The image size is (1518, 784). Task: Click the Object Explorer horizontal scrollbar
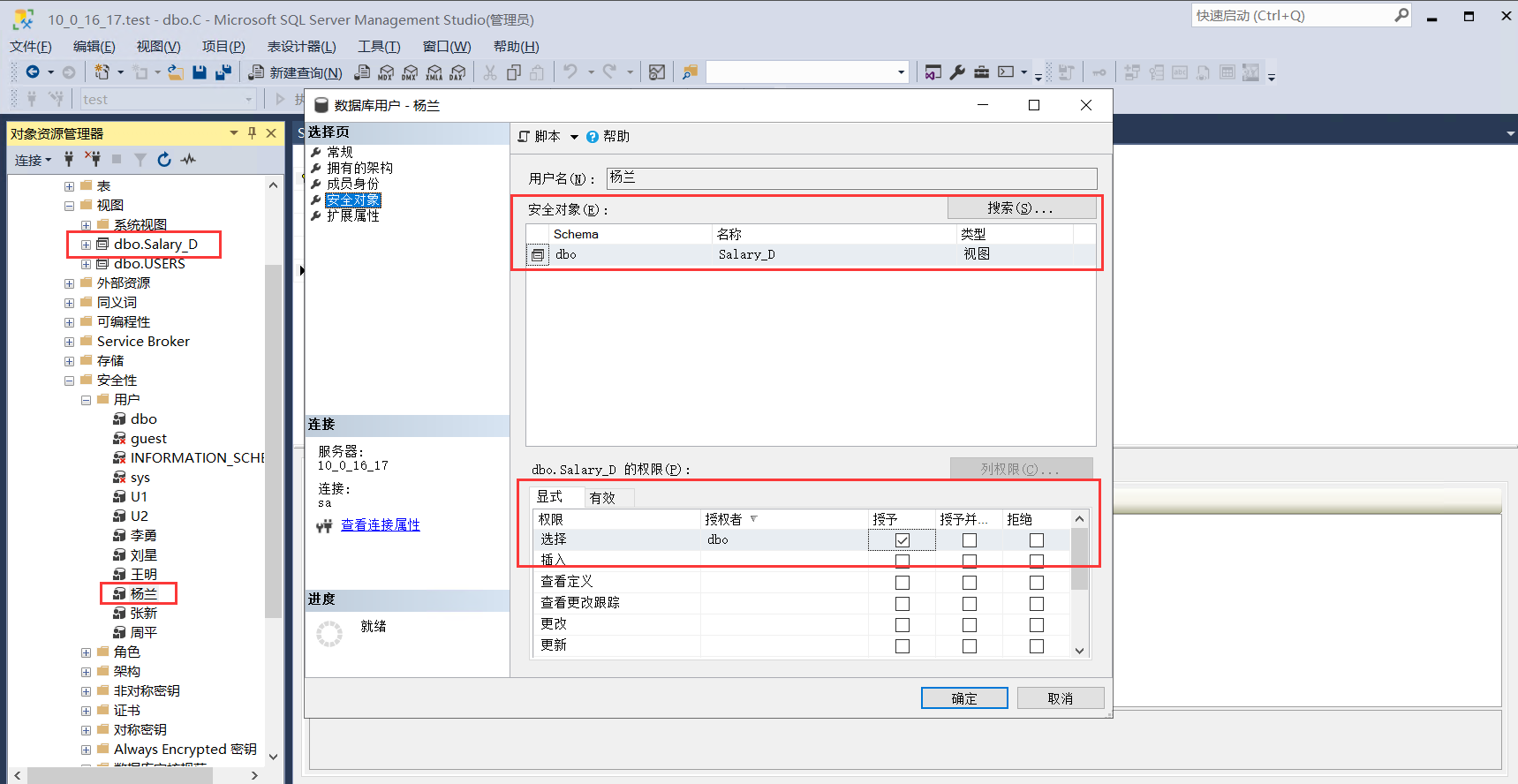[120, 775]
